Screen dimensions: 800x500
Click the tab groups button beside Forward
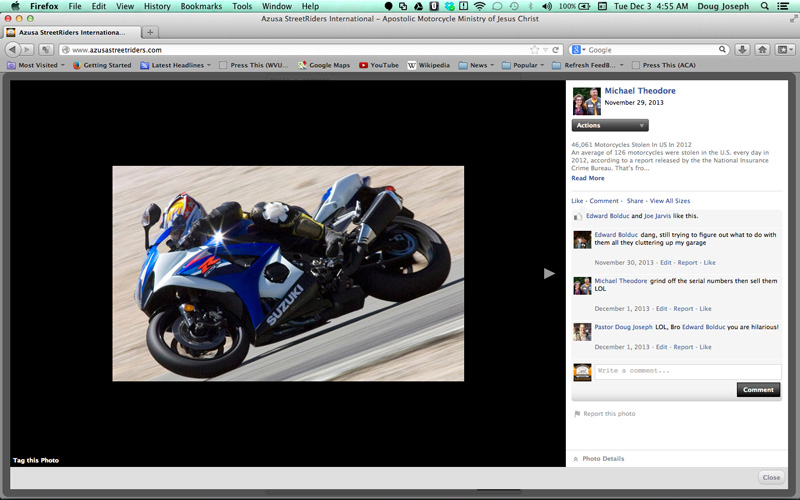pyautogui.click(x=46, y=49)
